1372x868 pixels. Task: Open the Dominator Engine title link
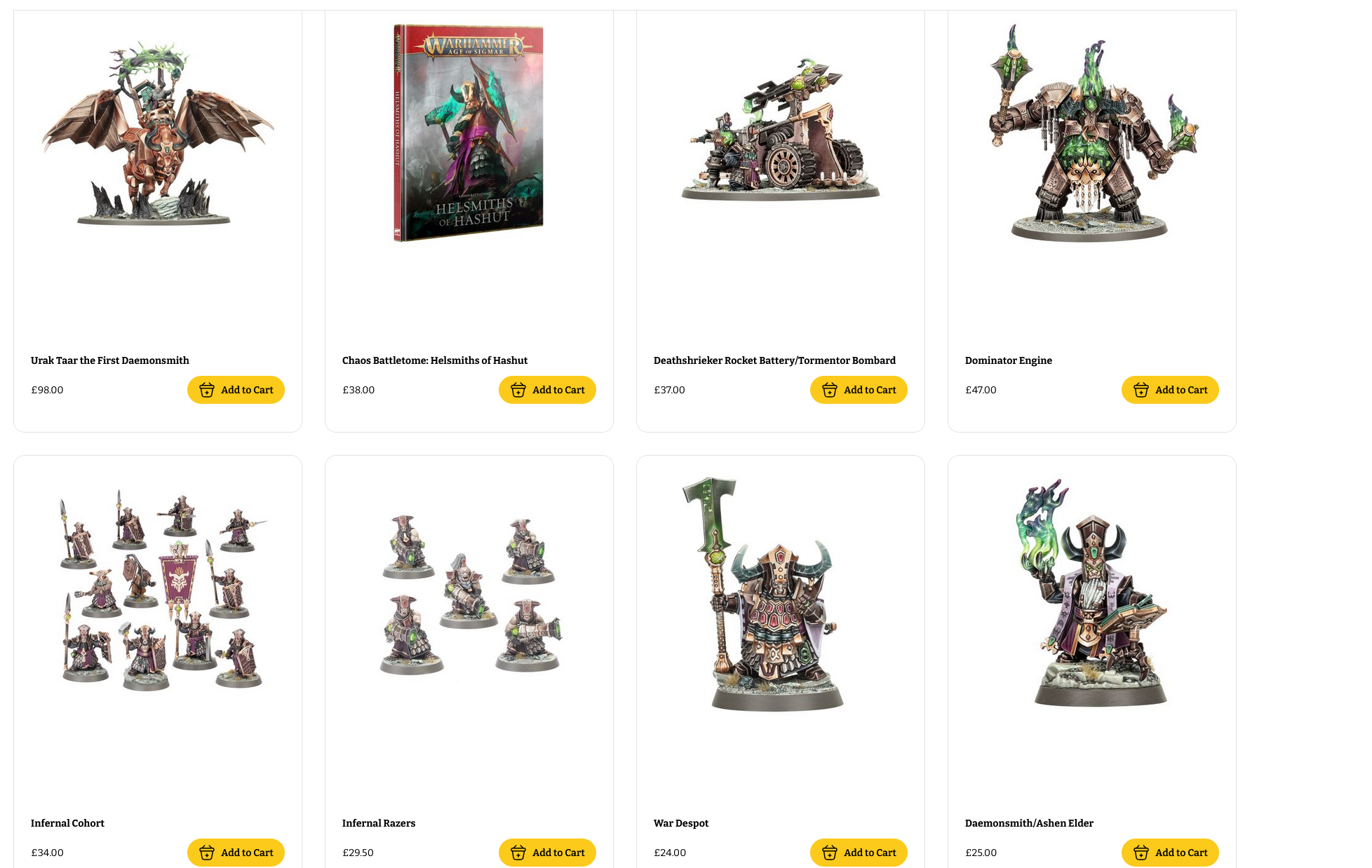(x=1009, y=360)
